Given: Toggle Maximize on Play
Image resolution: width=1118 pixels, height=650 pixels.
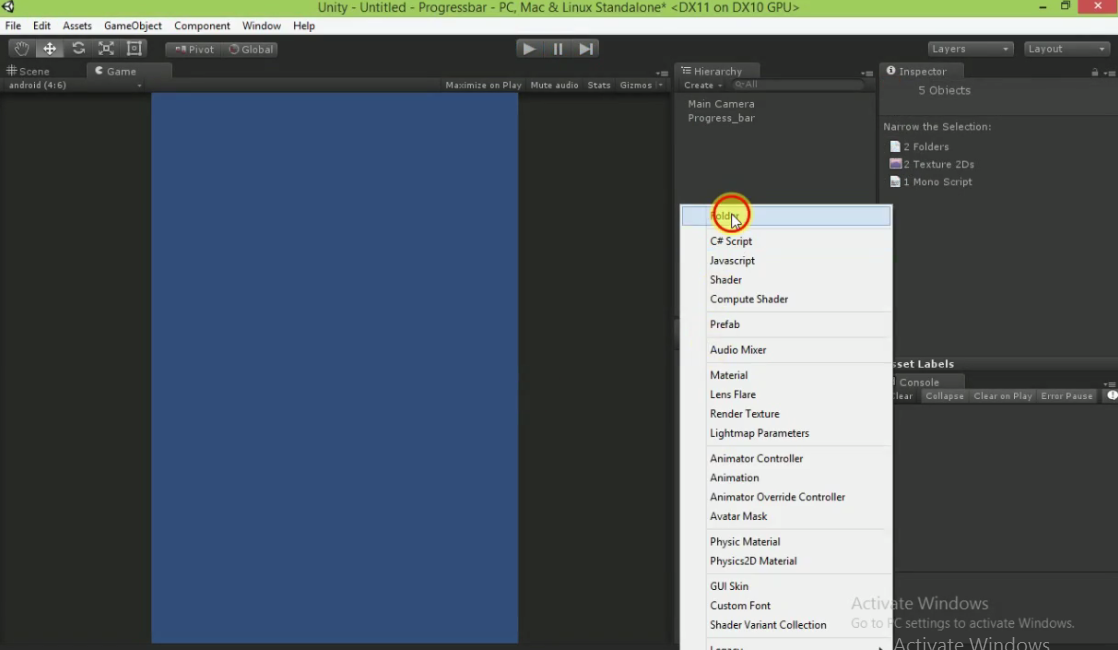Looking at the screenshot, I should [x=483, y=85].
